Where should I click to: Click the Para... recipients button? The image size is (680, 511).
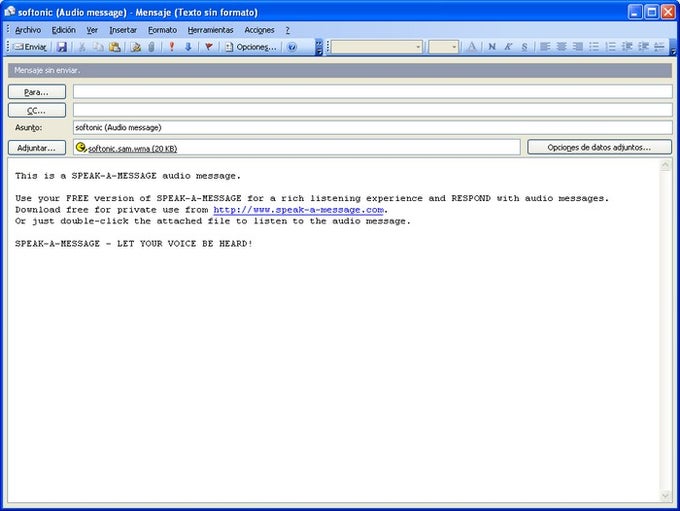37,92
